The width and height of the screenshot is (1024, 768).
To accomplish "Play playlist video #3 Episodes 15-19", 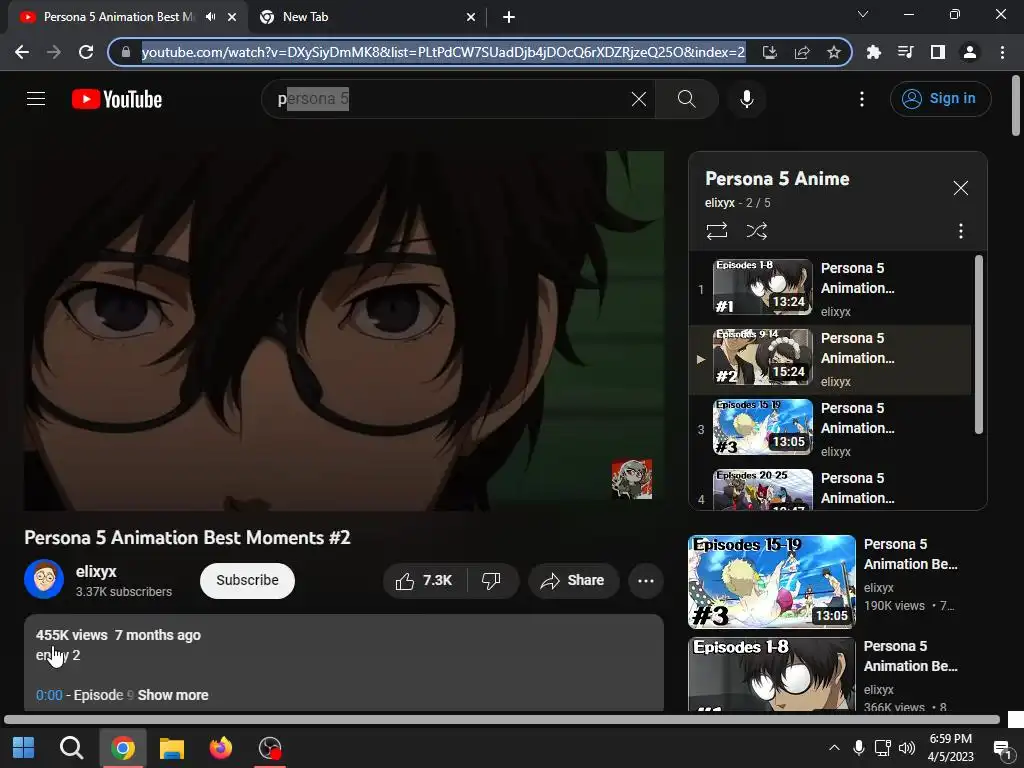I will coord(829,430).
